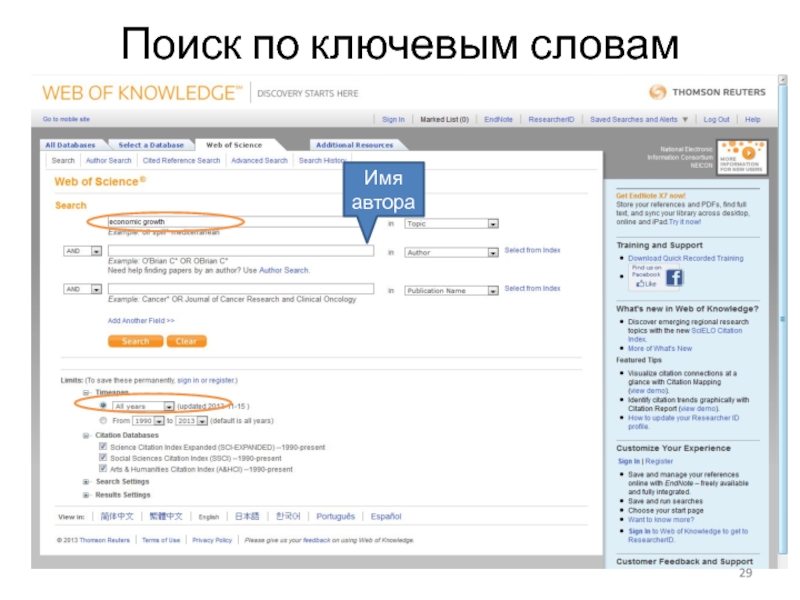Open the Cited Reference Search sub-tab
Image resolution: width=800 pixels, height=600 pixels.
[182, 160]
